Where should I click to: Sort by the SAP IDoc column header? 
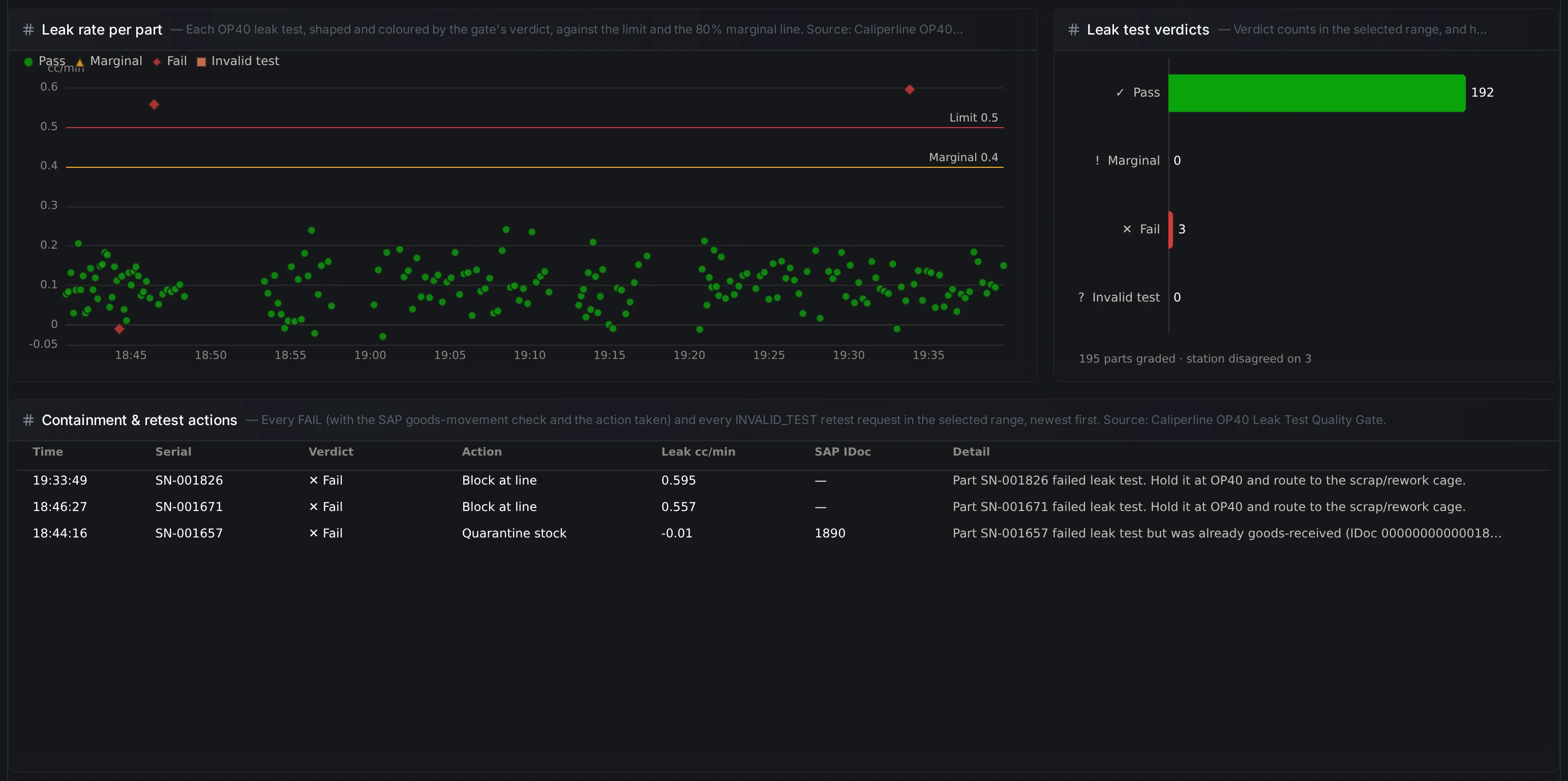(843, 452)
